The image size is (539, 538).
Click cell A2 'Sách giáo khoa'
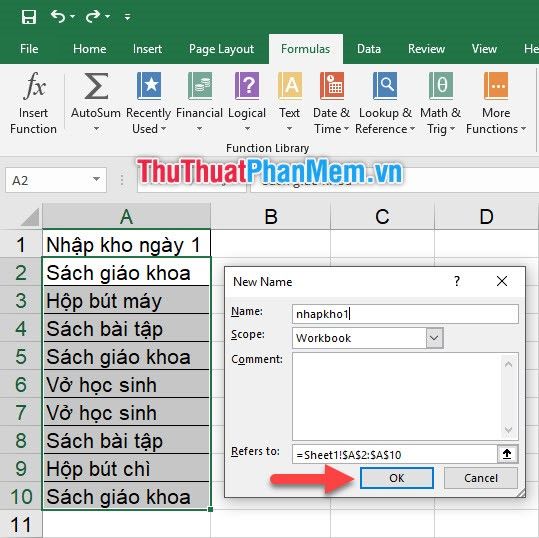point(126,272)
